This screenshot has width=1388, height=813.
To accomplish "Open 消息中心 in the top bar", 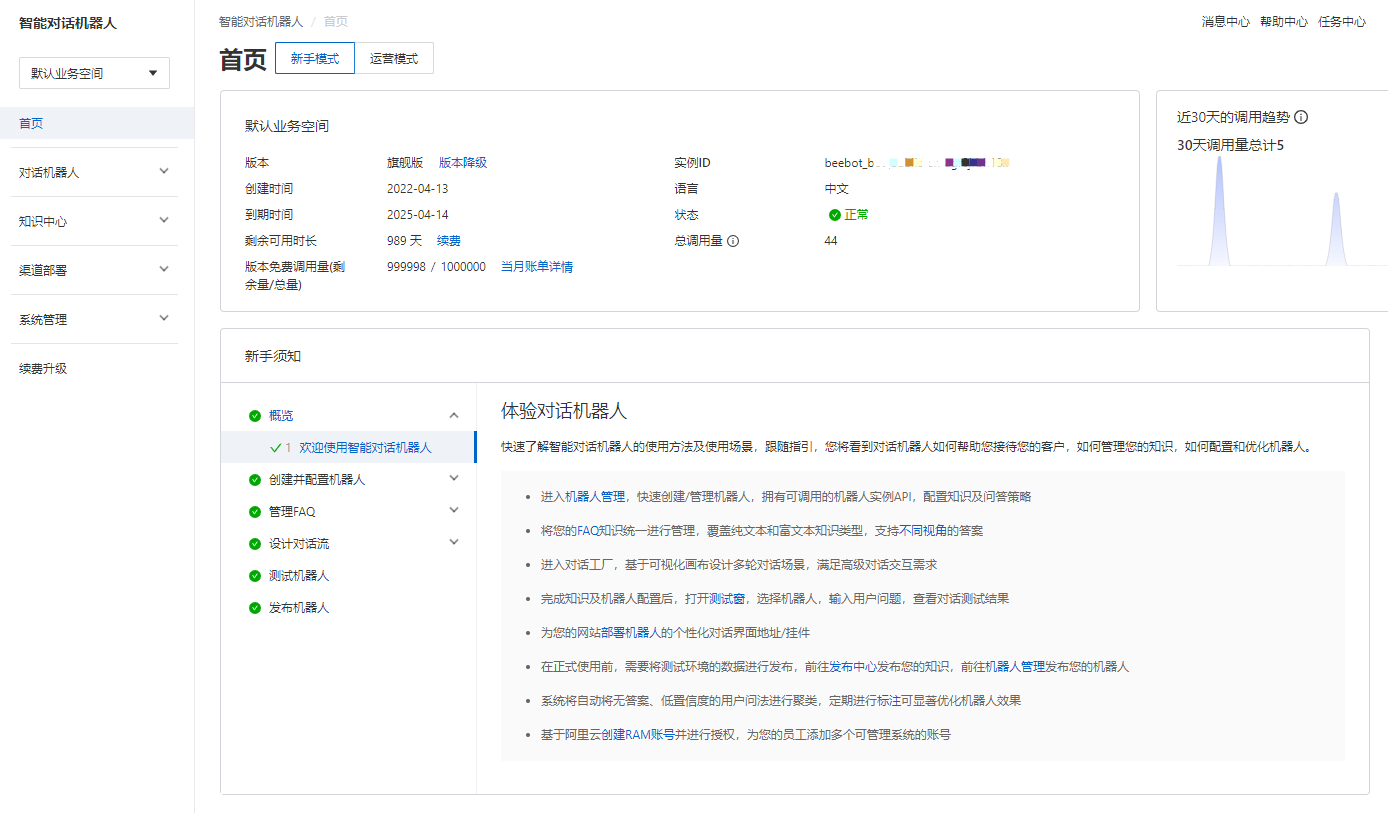I will 1226,22.
